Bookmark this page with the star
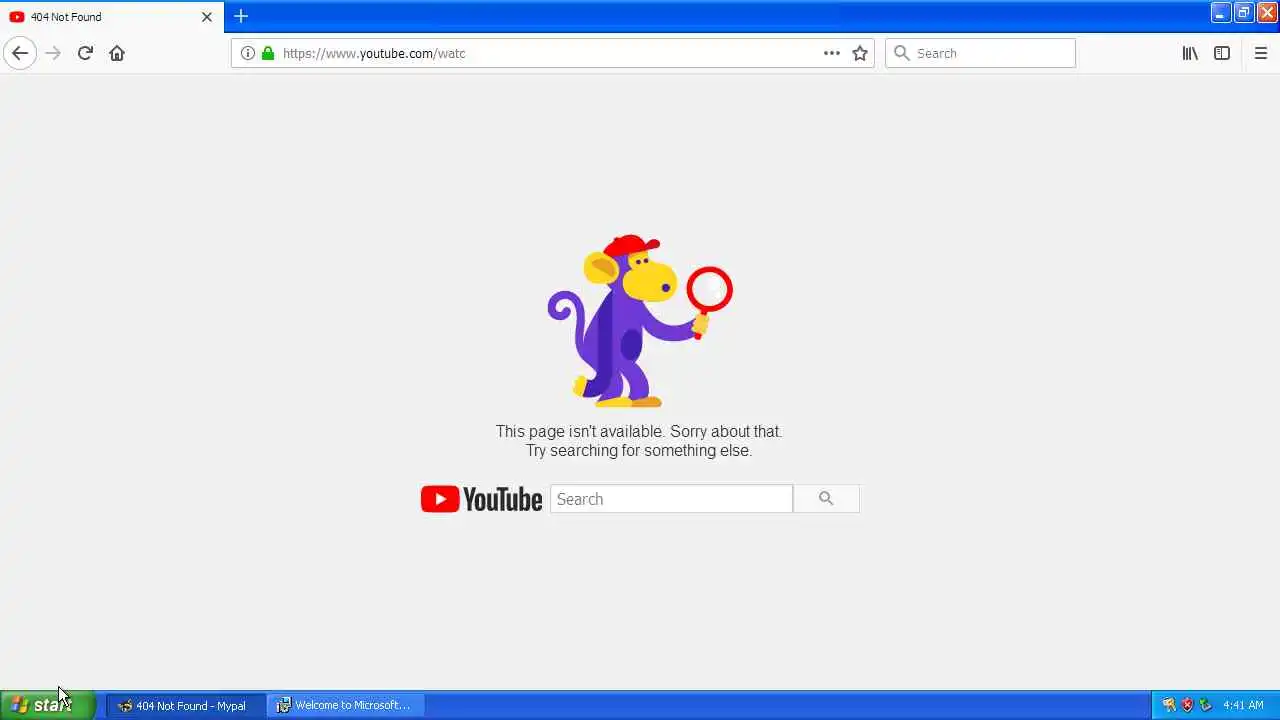This screenshot has height=720, width=1280. click(x=860, y=53)
